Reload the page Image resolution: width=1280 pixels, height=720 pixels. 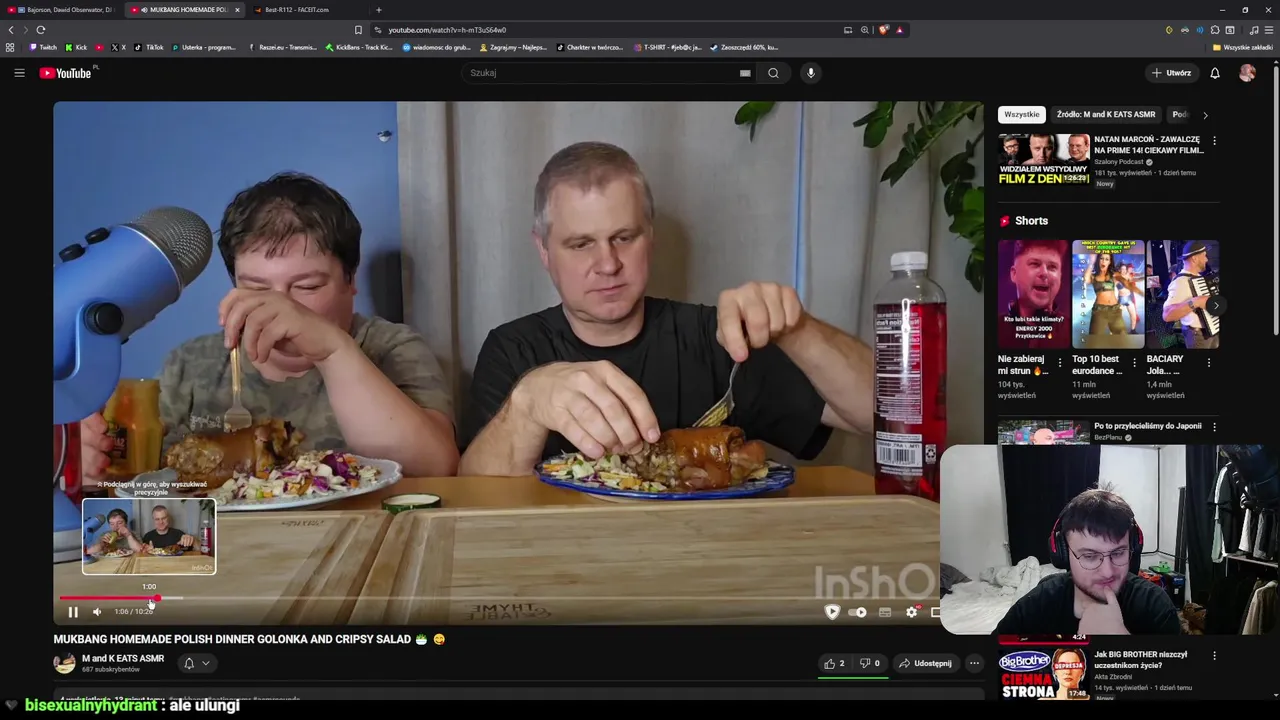pos(41,30)
